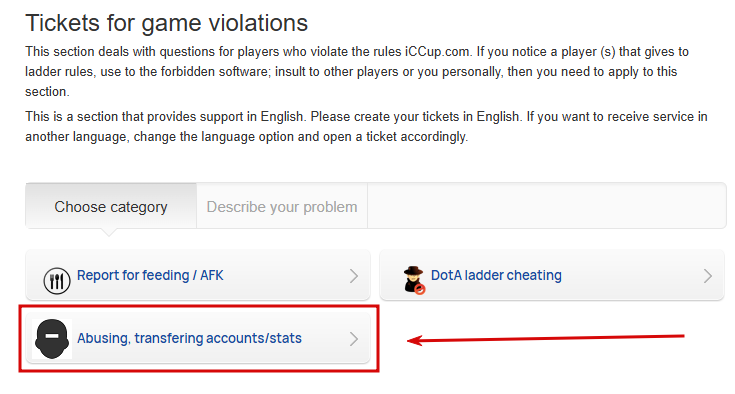Click the red arrow pointing at Abusing category
The height and width of the screenshot is (394, 735).
point(546,338)
